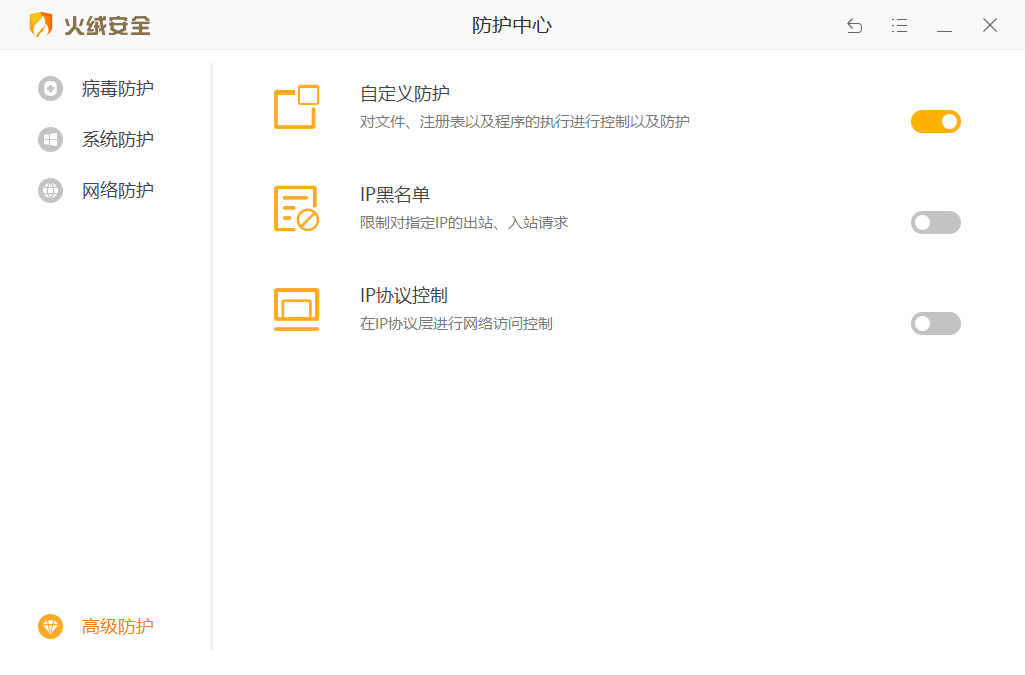Click description 在IP协议层进行网络访问控制
Viewport: 1025px width, 675px height.
[456, 323]
